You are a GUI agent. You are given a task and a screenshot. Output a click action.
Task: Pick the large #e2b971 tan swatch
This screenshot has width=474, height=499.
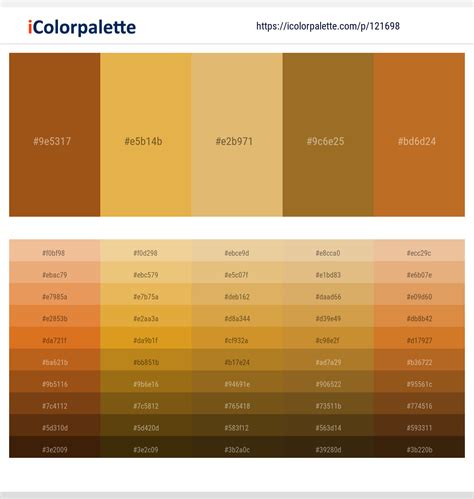pos(237,135)
